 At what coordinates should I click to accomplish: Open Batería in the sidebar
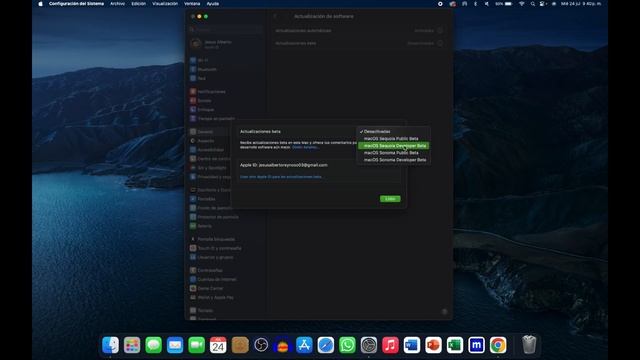coord(226,226)
